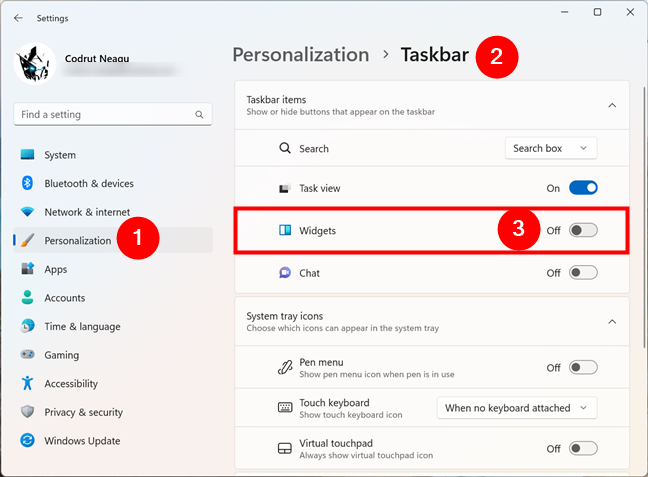Select Accessibility category
This screenshot has height=477, width=648.
tap(113, 383)
